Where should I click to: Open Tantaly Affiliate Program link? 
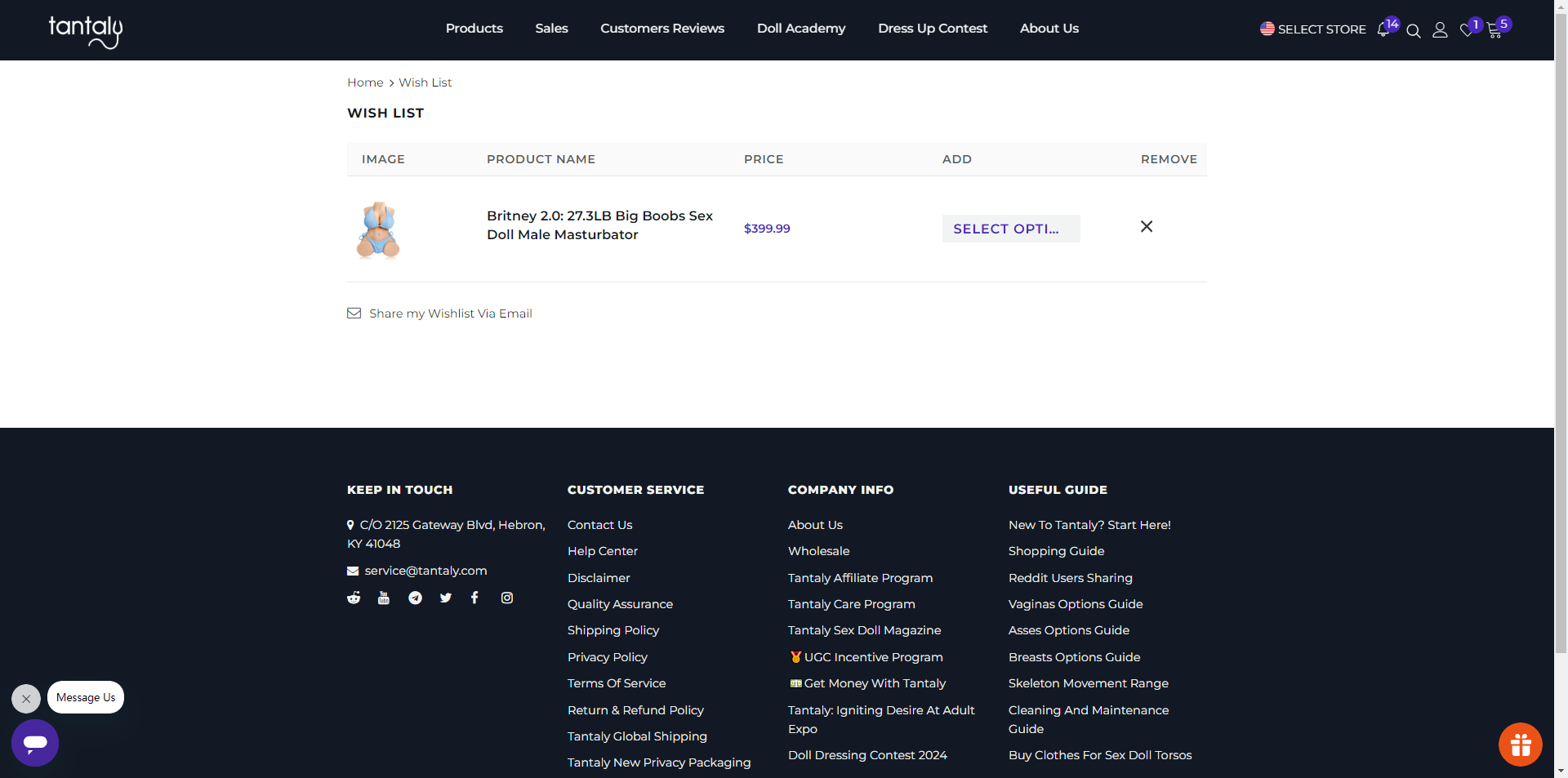tap(860, 578)
